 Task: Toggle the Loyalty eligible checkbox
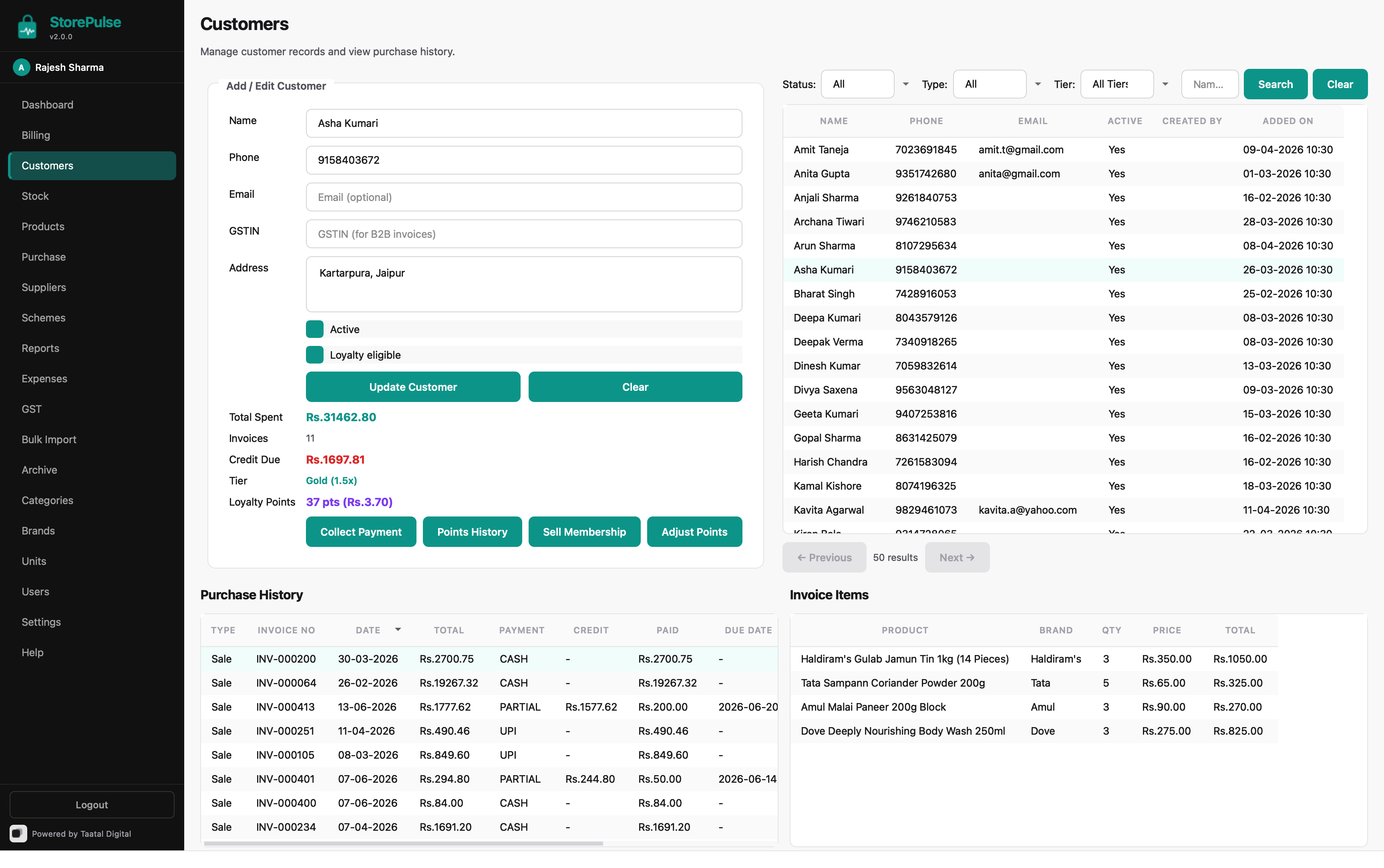click(x=315, y=355)
